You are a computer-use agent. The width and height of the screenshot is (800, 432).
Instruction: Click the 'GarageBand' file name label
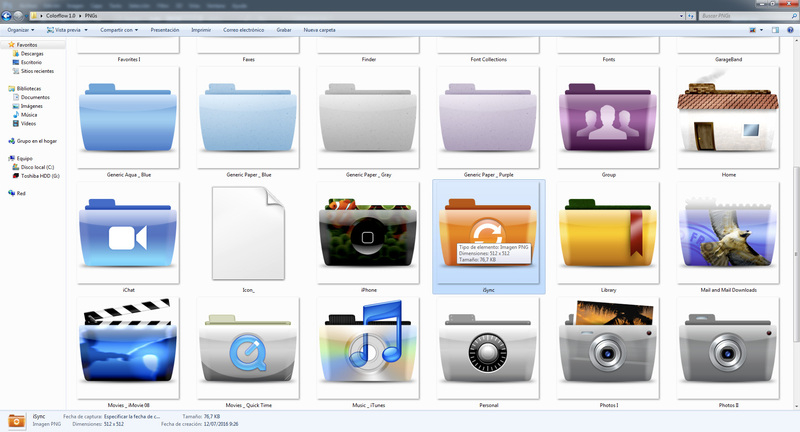(x=728, y=60)
